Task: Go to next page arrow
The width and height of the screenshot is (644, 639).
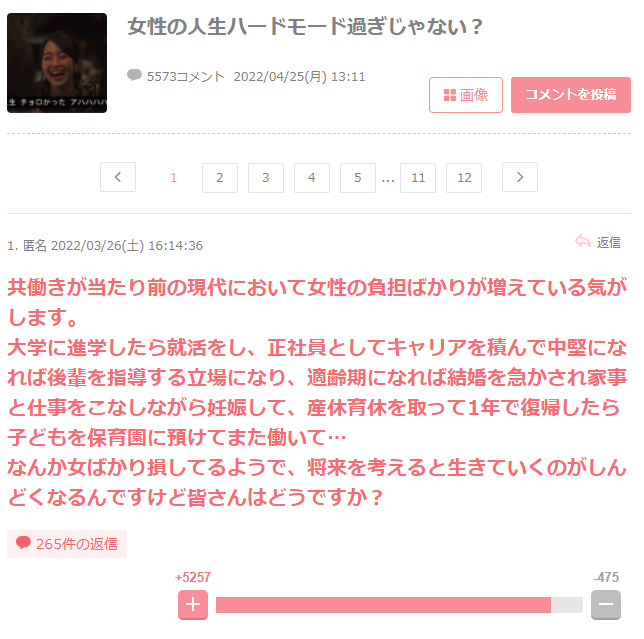Action: click(520, 177)
